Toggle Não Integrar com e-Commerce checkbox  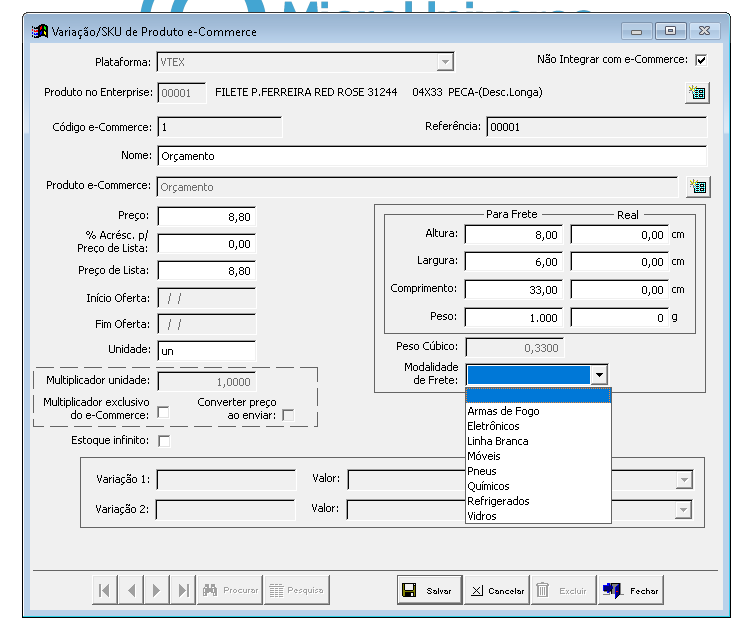[x=701, y=60]
